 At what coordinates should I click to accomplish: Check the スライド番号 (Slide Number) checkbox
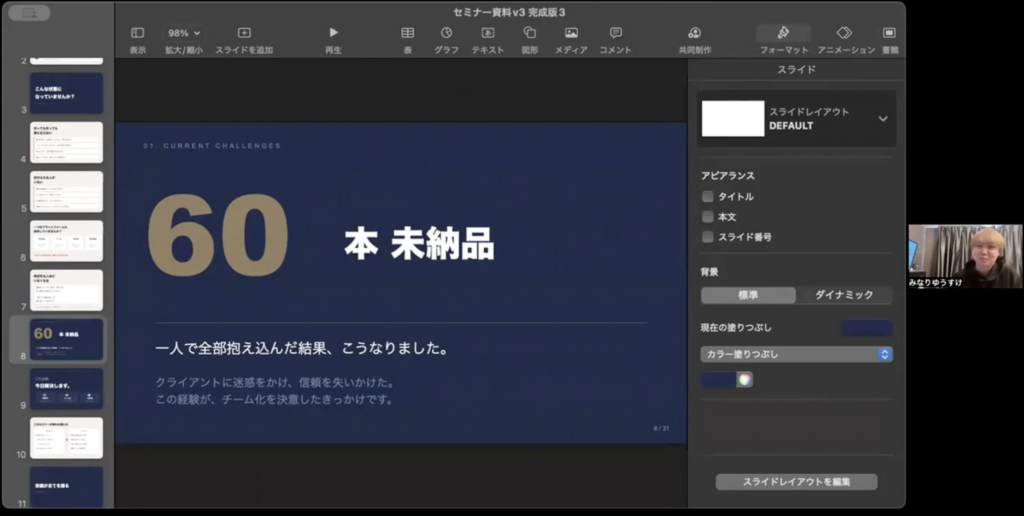pyautogui.click(x=708, y=237)
